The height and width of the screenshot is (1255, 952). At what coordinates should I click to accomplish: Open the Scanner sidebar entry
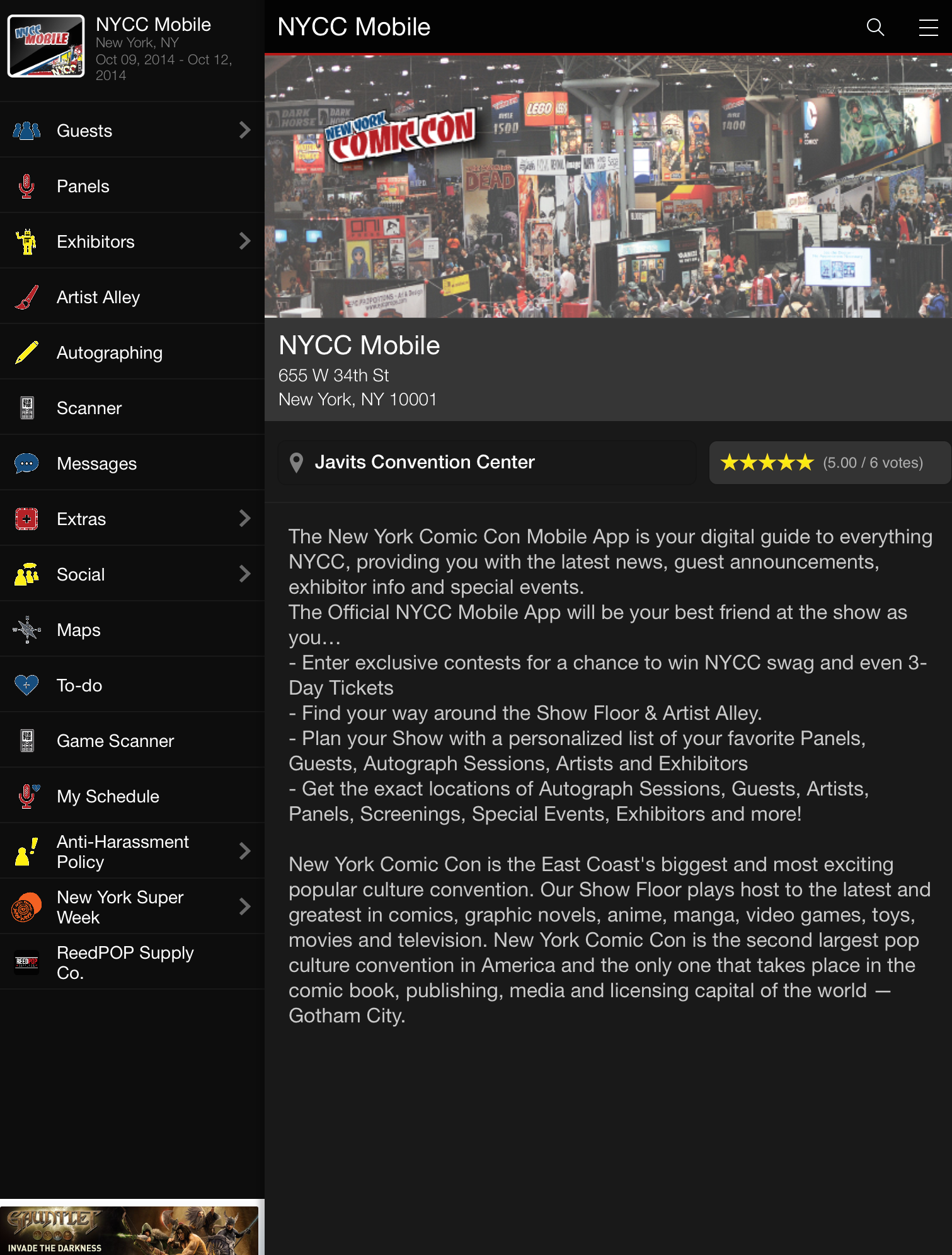[132, 408]
